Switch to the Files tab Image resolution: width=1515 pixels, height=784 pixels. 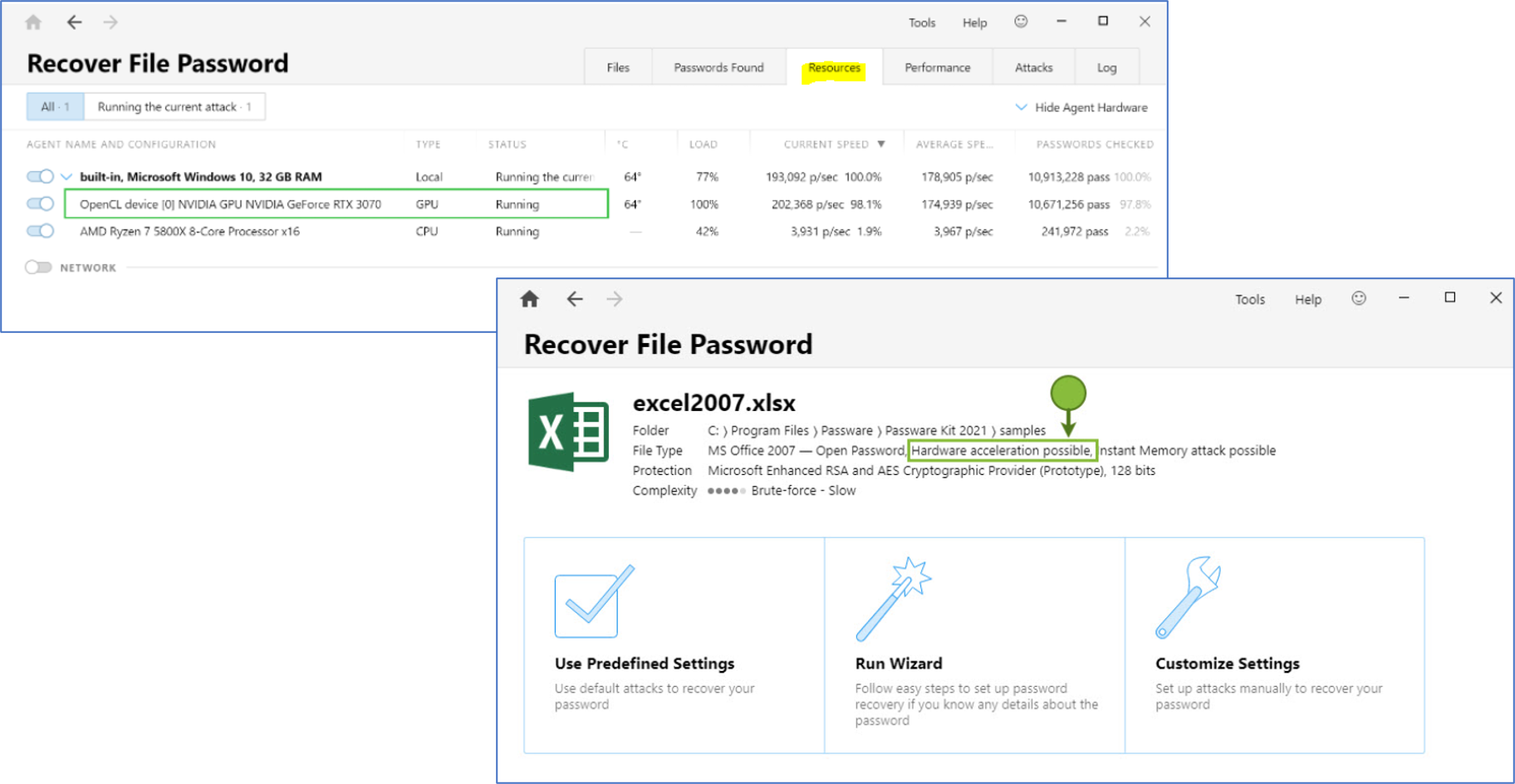click(618, 67)
